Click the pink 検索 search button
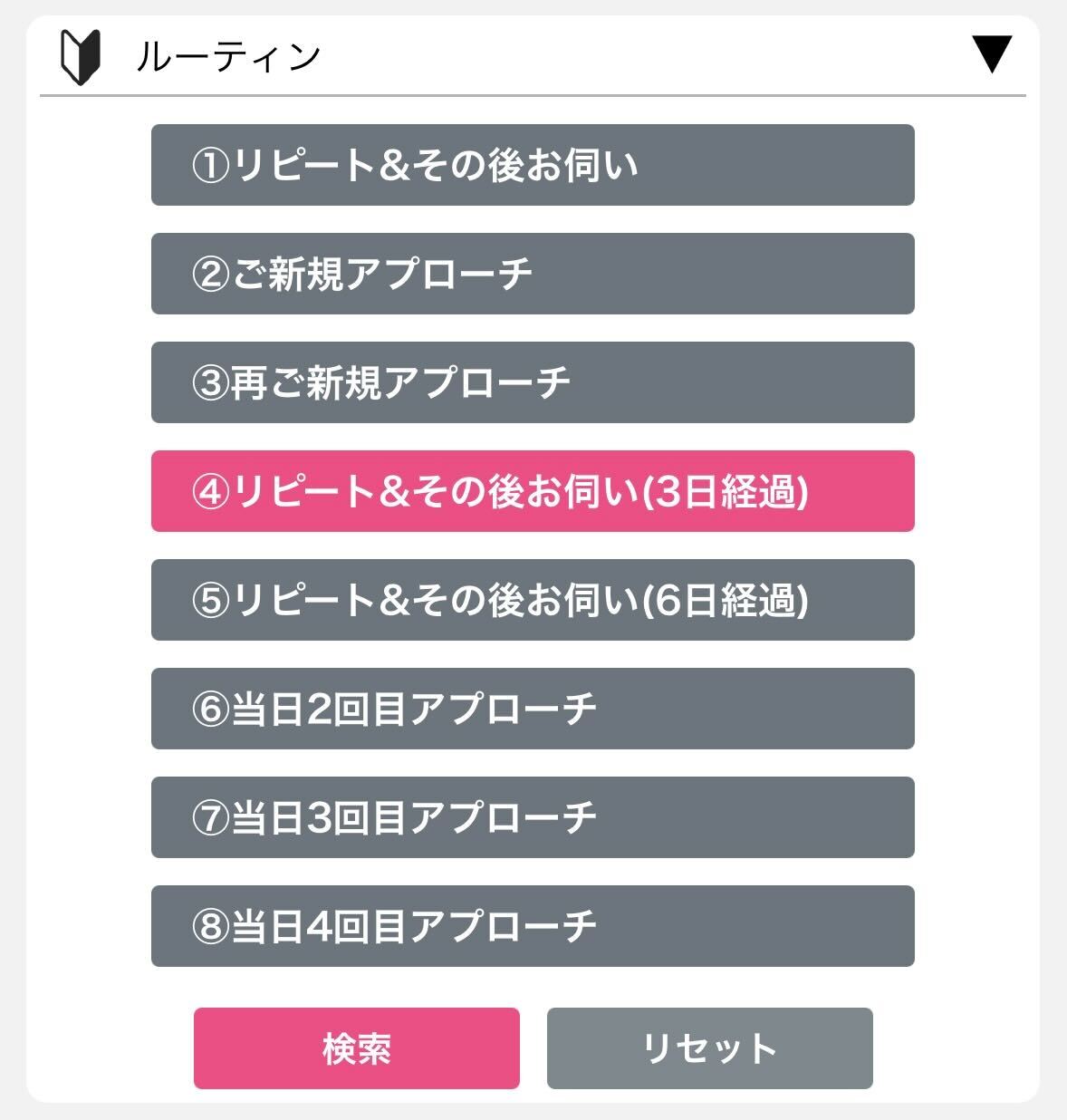 357,1048
